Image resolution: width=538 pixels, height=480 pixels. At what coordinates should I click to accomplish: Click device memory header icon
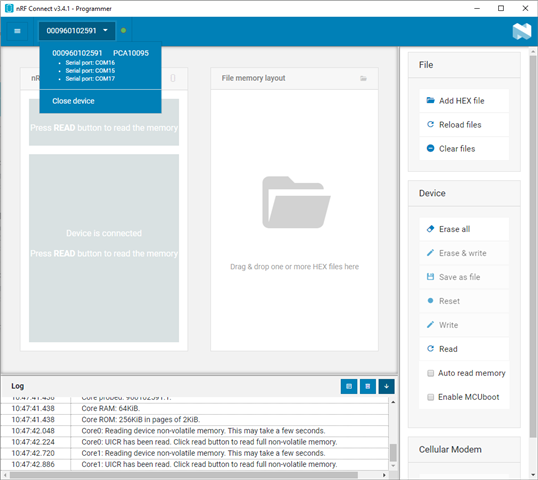pos(173,78)
